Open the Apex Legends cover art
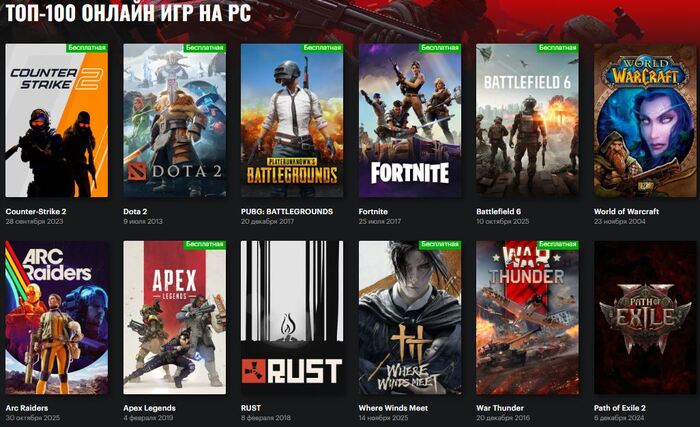The image size is (700, 427). [175, 318]
